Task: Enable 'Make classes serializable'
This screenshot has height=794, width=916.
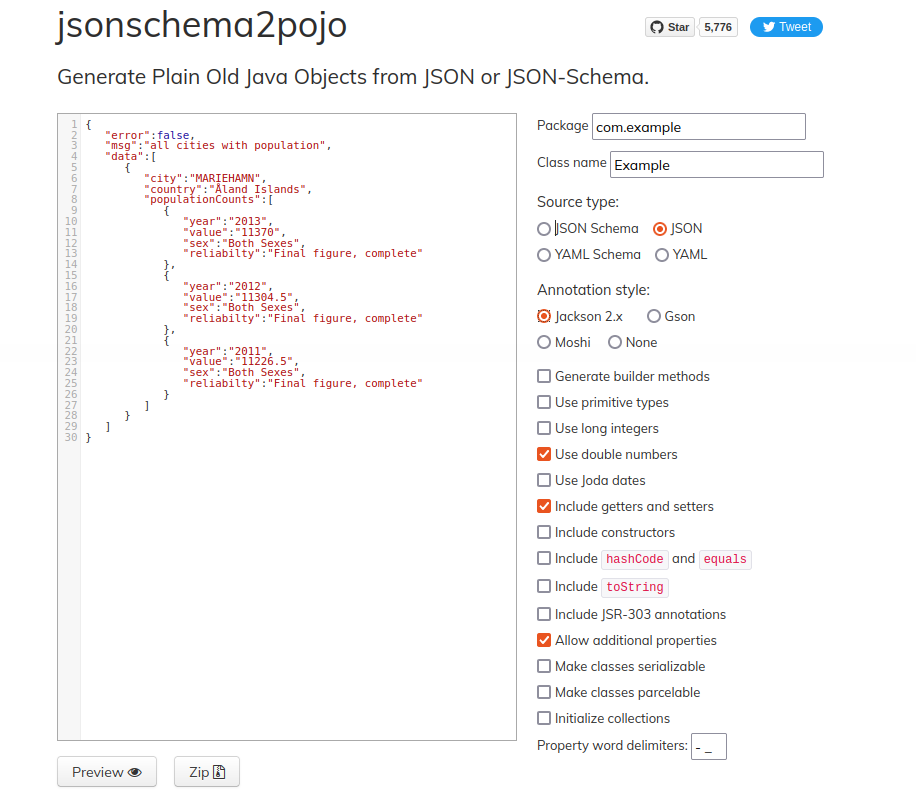Action: point(544,666)
